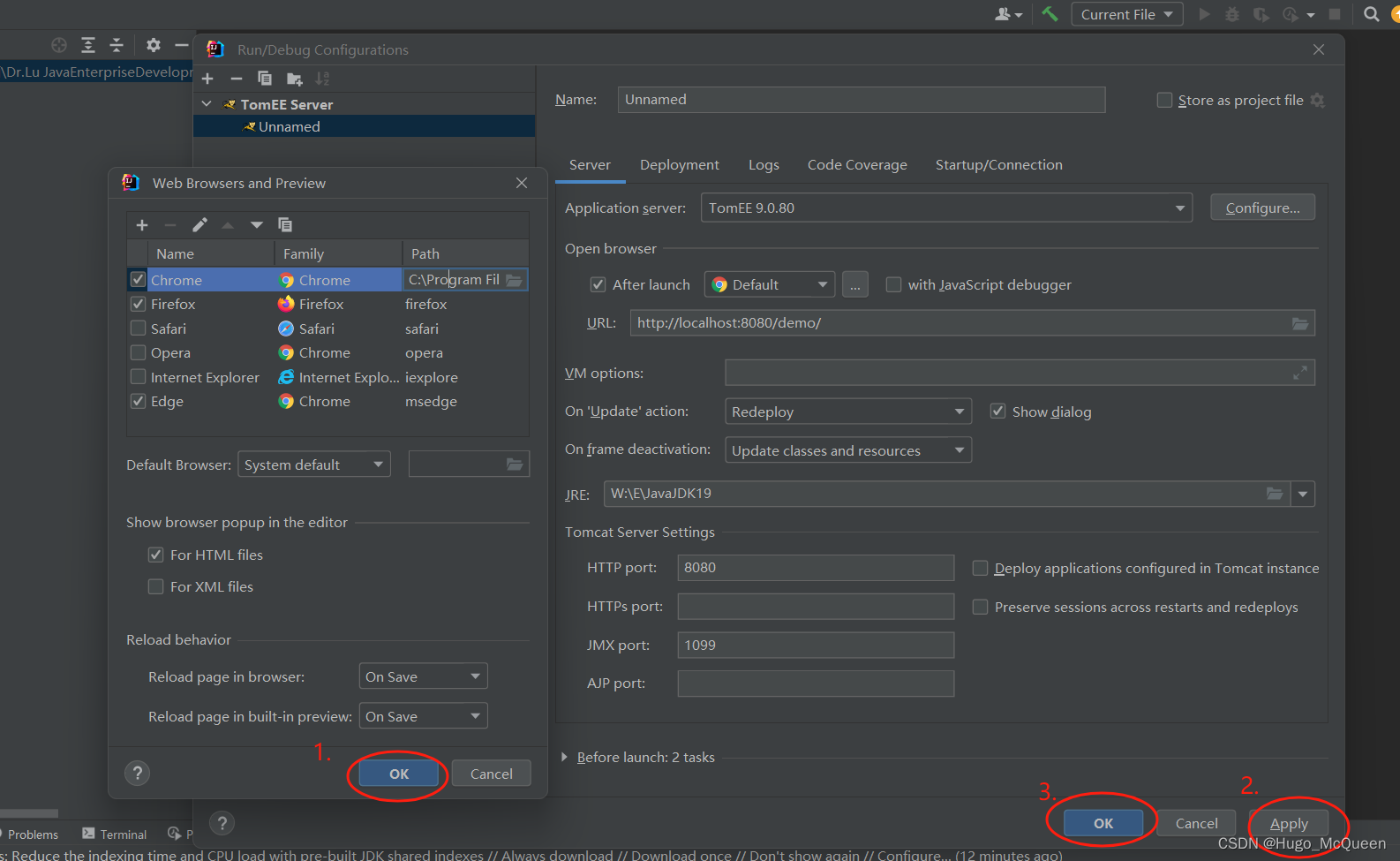Image resolution: width=1400 pixels, height=861 pixels.
Task: Switch to the Server tab
Action: pyautogui.click(x=590, y=165)
